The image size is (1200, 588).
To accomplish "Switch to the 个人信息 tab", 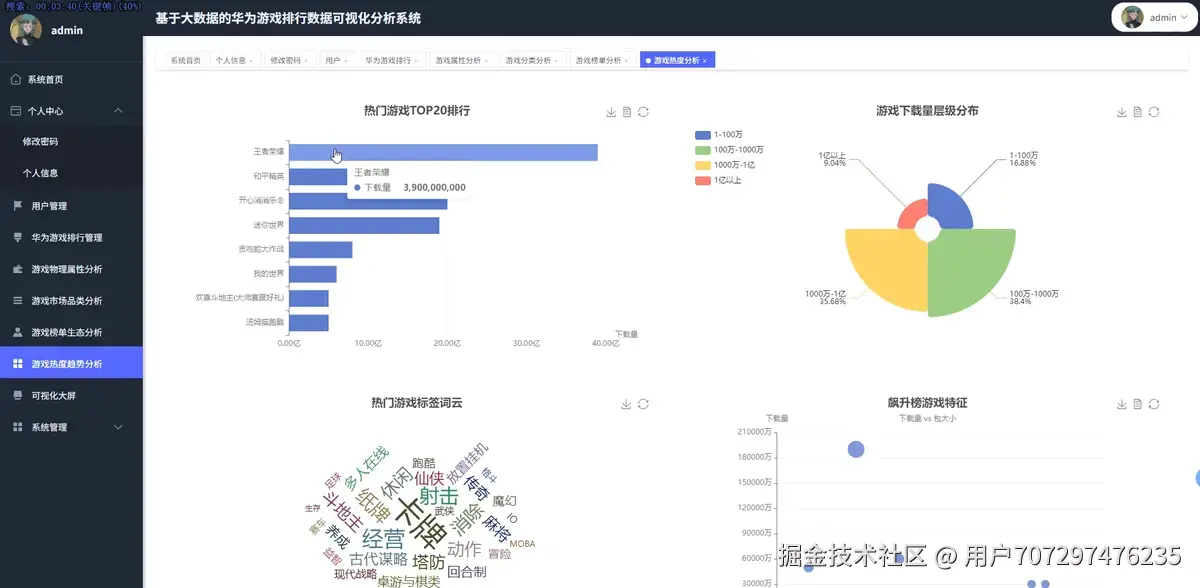I will (234, 60).
